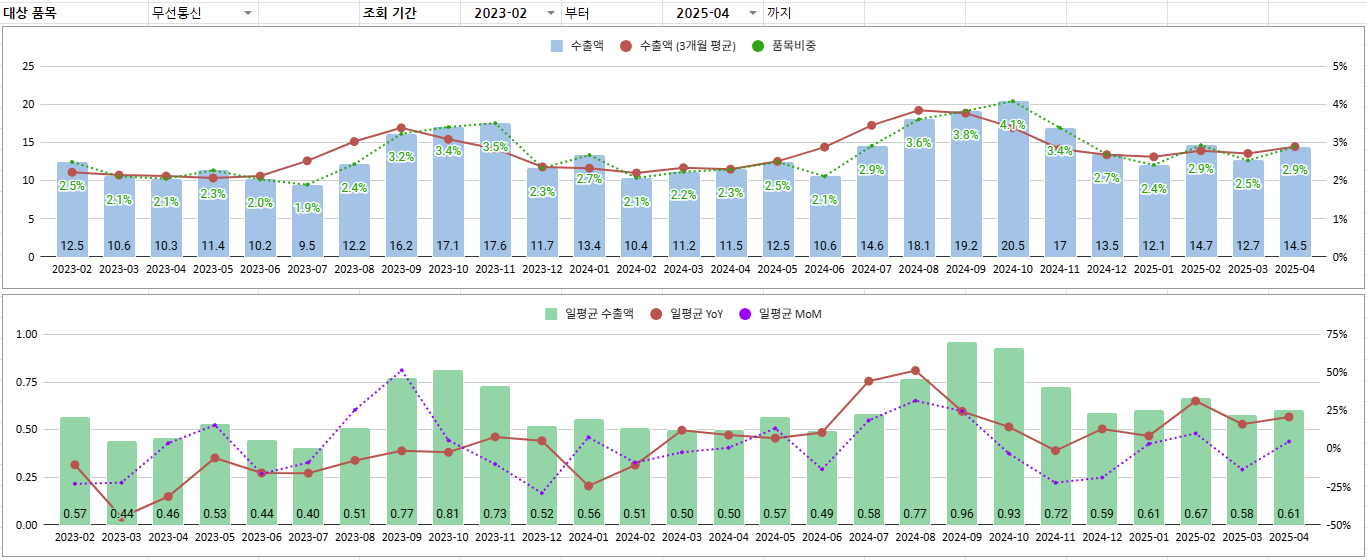This screenshot has width=1367, height=560.
Task: Expand the 2025-04 end period dropdown
Action: tap(753, 13)
